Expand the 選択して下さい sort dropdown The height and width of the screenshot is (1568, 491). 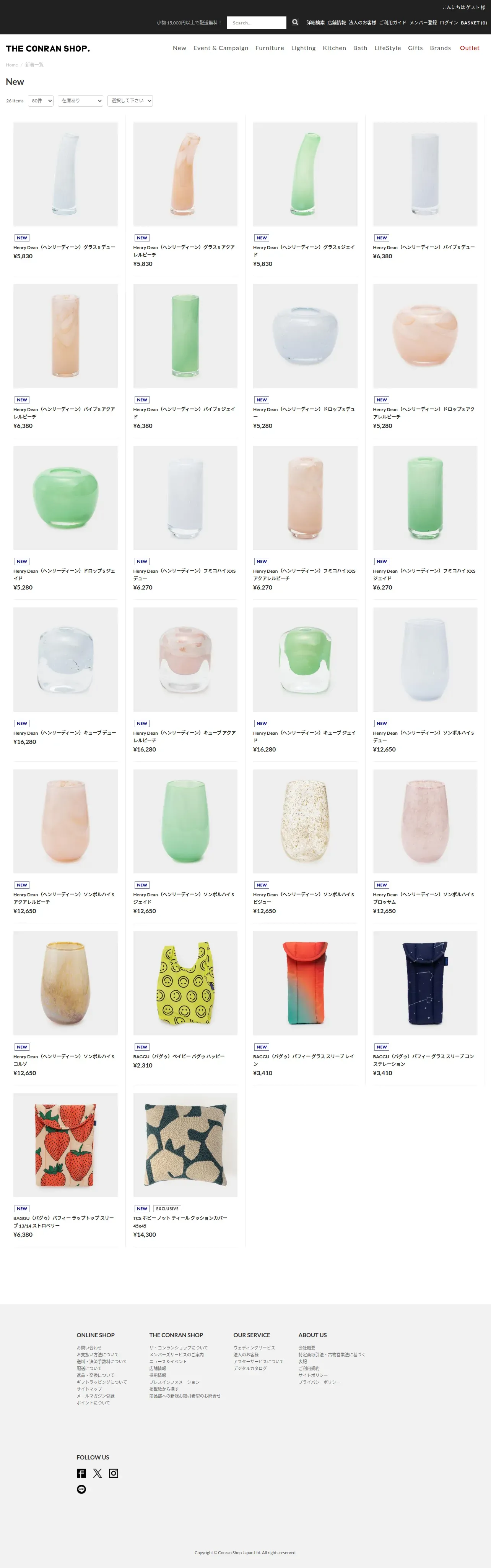coord(130,100)
